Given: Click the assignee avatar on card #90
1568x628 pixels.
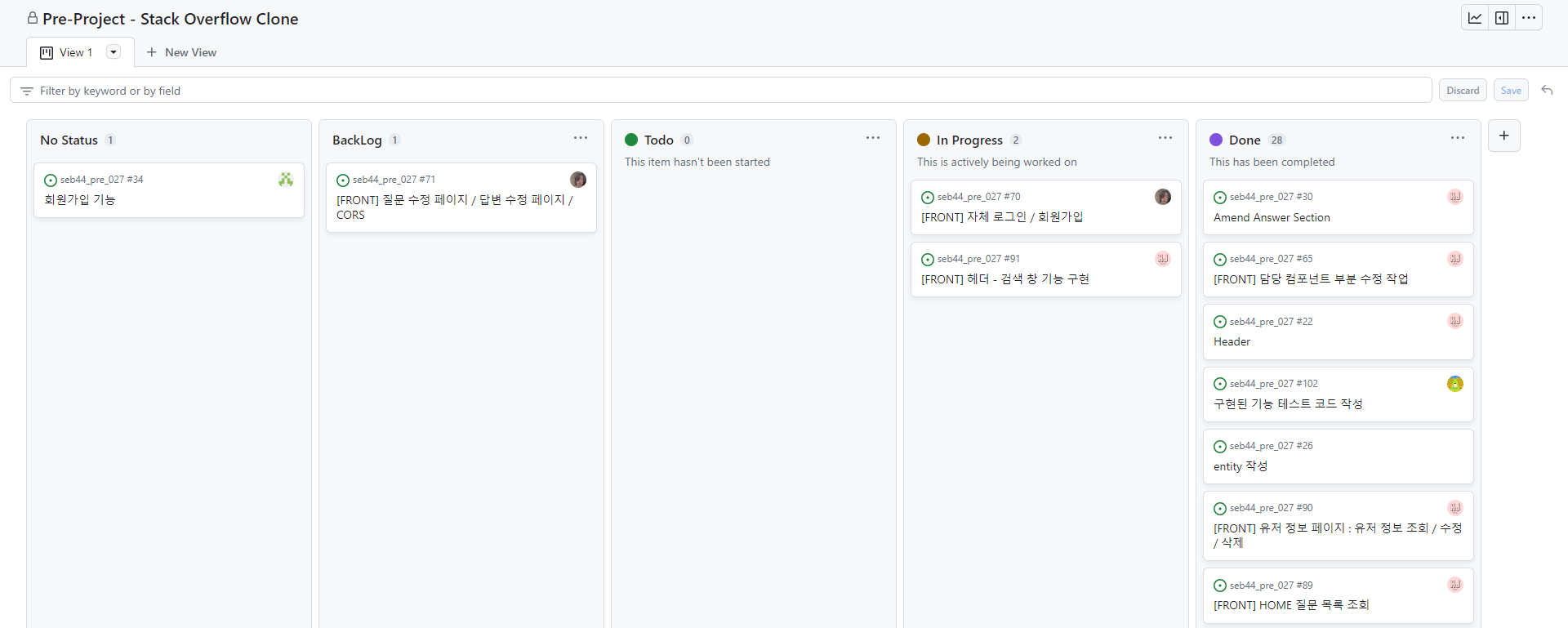Looking at the screenshot, I should point(1455,508).
